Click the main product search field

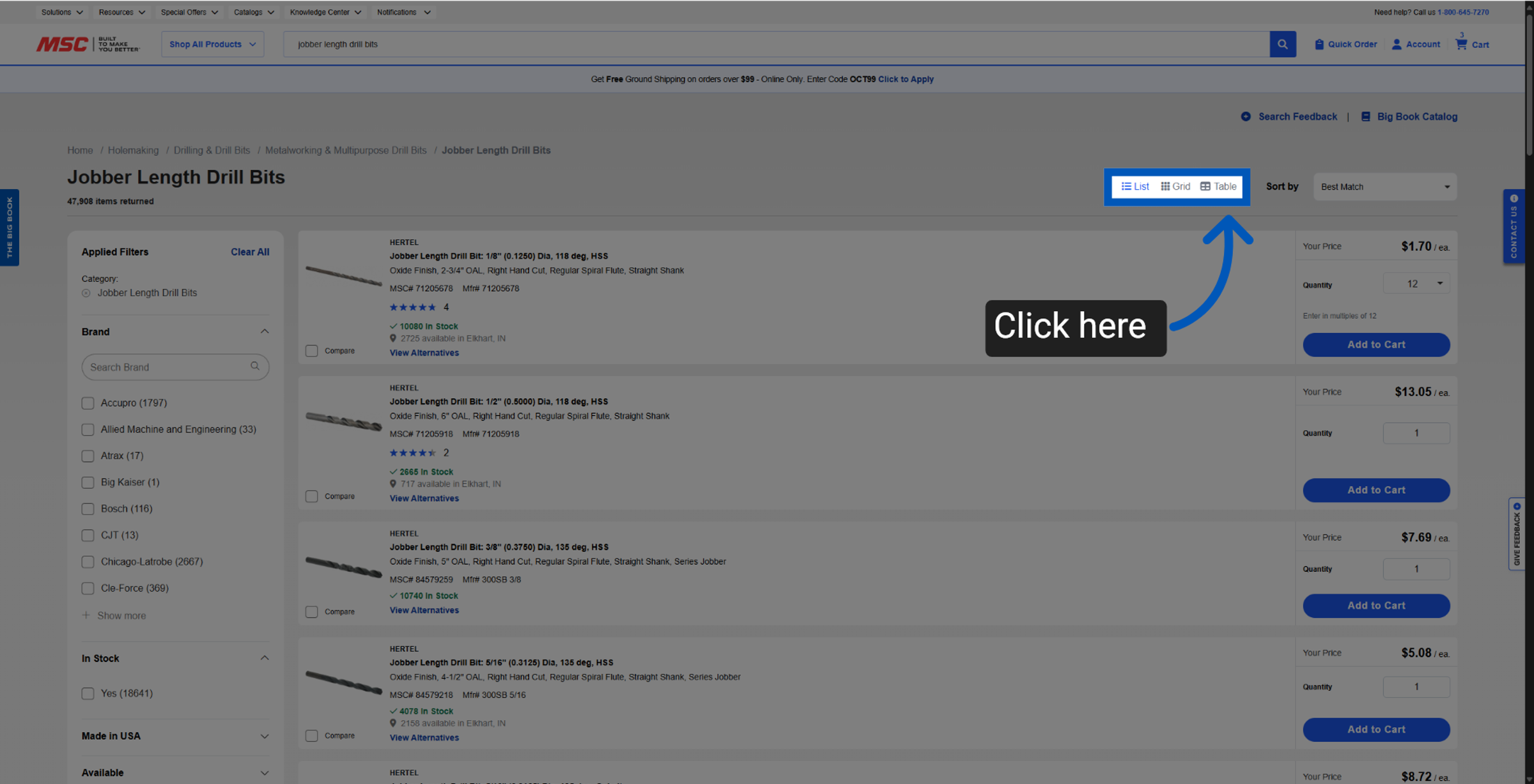pos(776,44)
